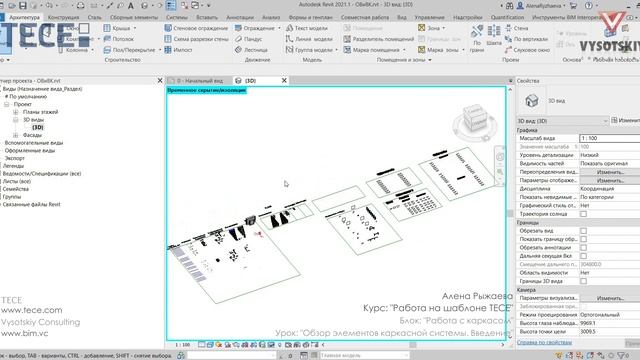Select the Mullion (Импост) tool

point(178,50)
